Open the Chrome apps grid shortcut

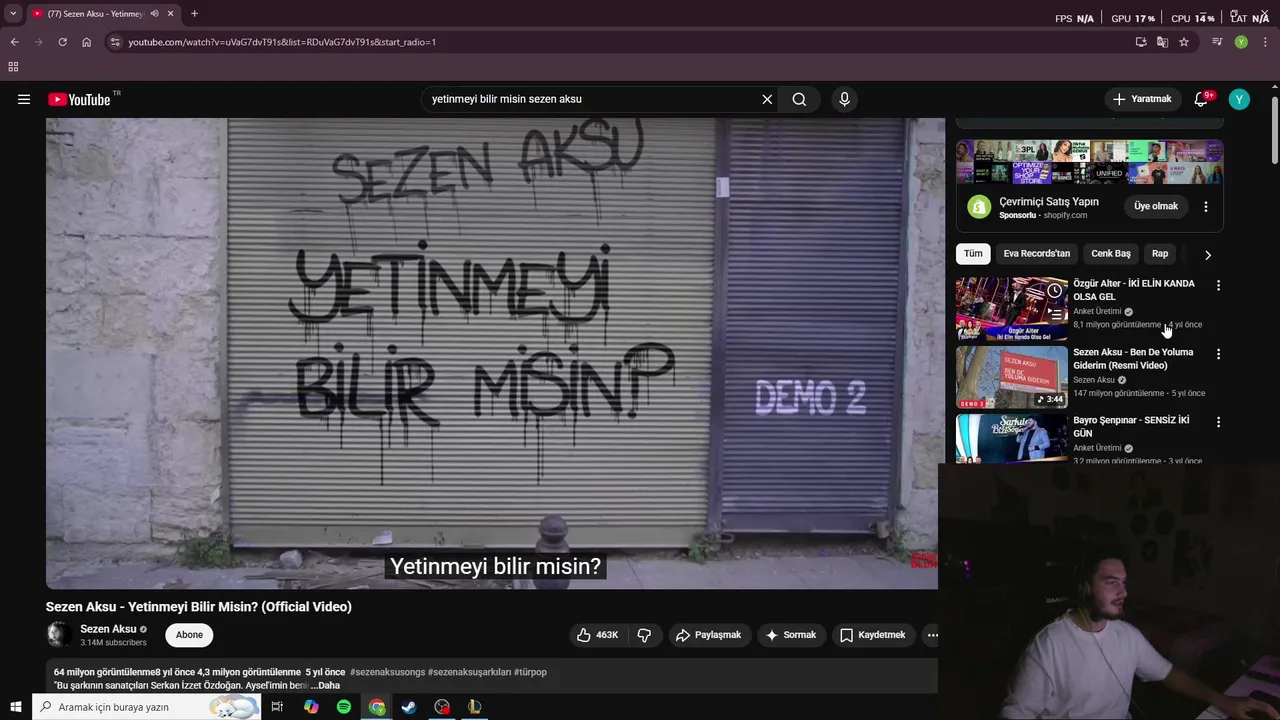pyautogui.click(x=13, y=67)
